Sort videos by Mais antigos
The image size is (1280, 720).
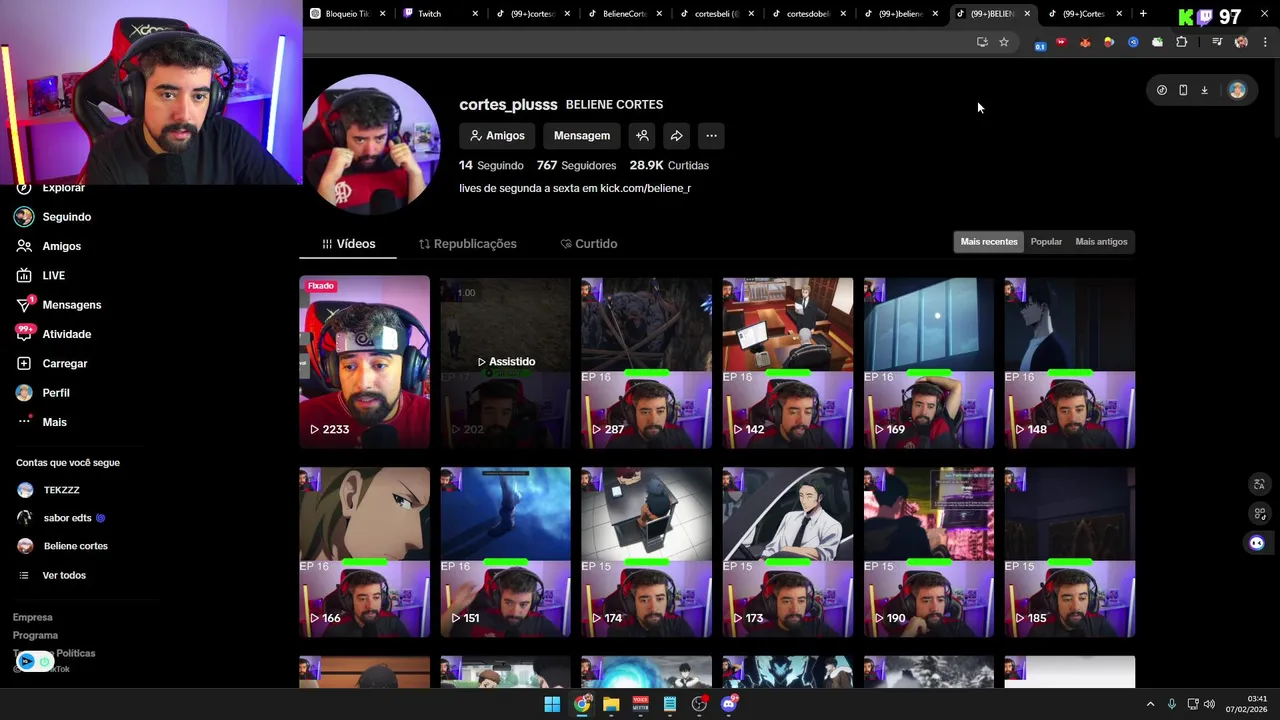[1101, 242]
